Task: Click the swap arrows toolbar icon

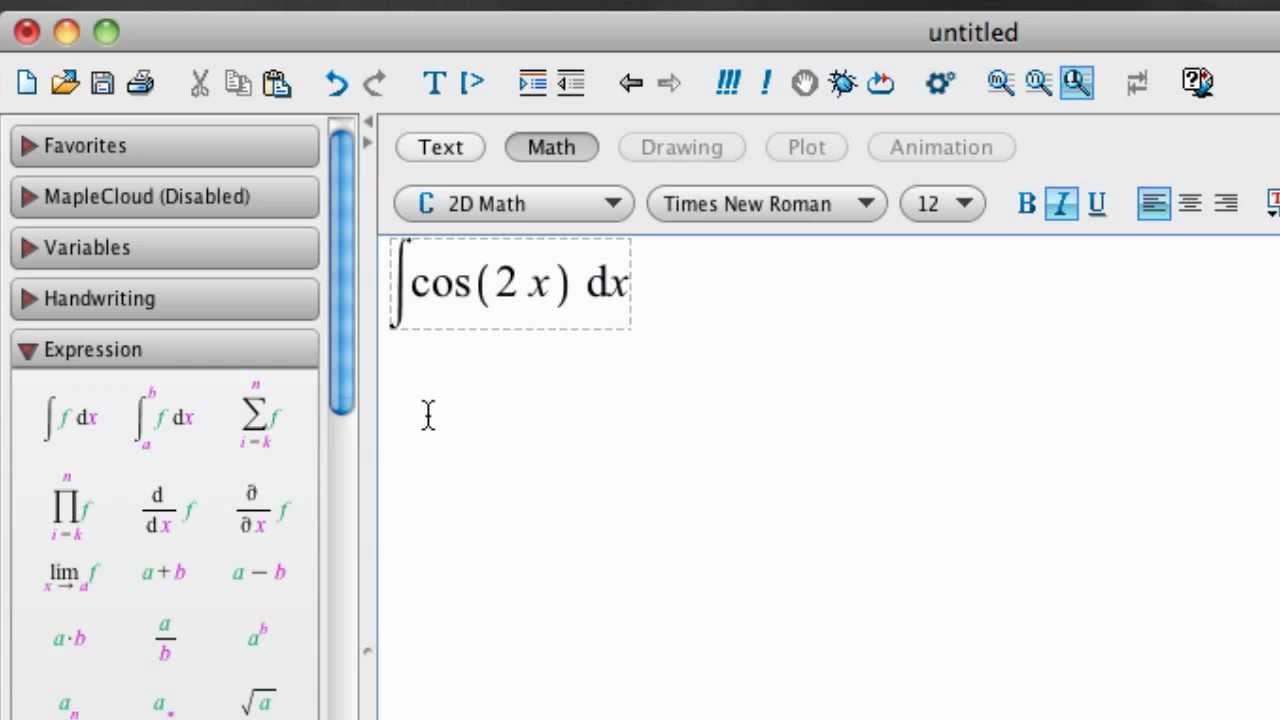Action: [x=1137, y=83]
